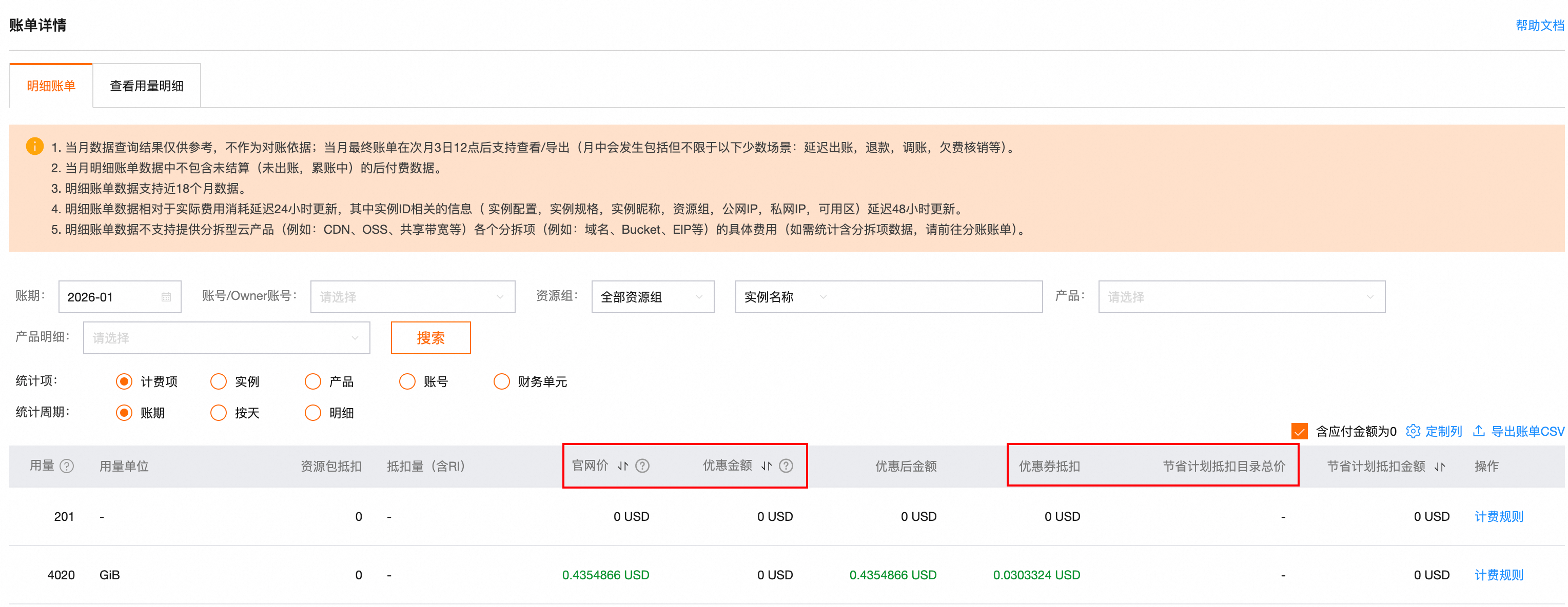1568x607 pixels.
Task: Click the calendar icon in billing period field
Action: coord(166,297)
